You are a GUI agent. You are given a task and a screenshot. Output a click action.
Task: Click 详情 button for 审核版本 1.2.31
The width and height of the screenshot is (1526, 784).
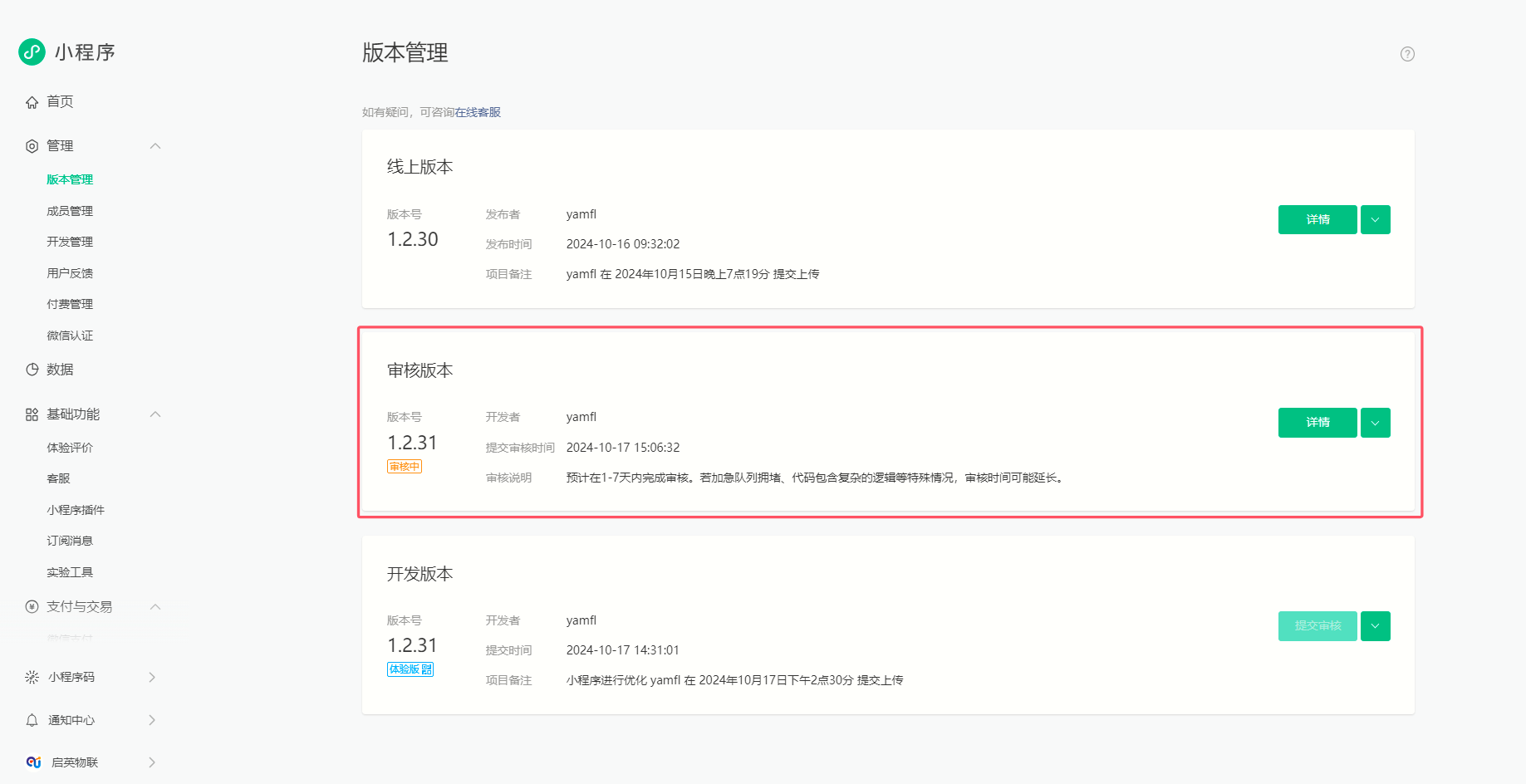point(1317,423)
